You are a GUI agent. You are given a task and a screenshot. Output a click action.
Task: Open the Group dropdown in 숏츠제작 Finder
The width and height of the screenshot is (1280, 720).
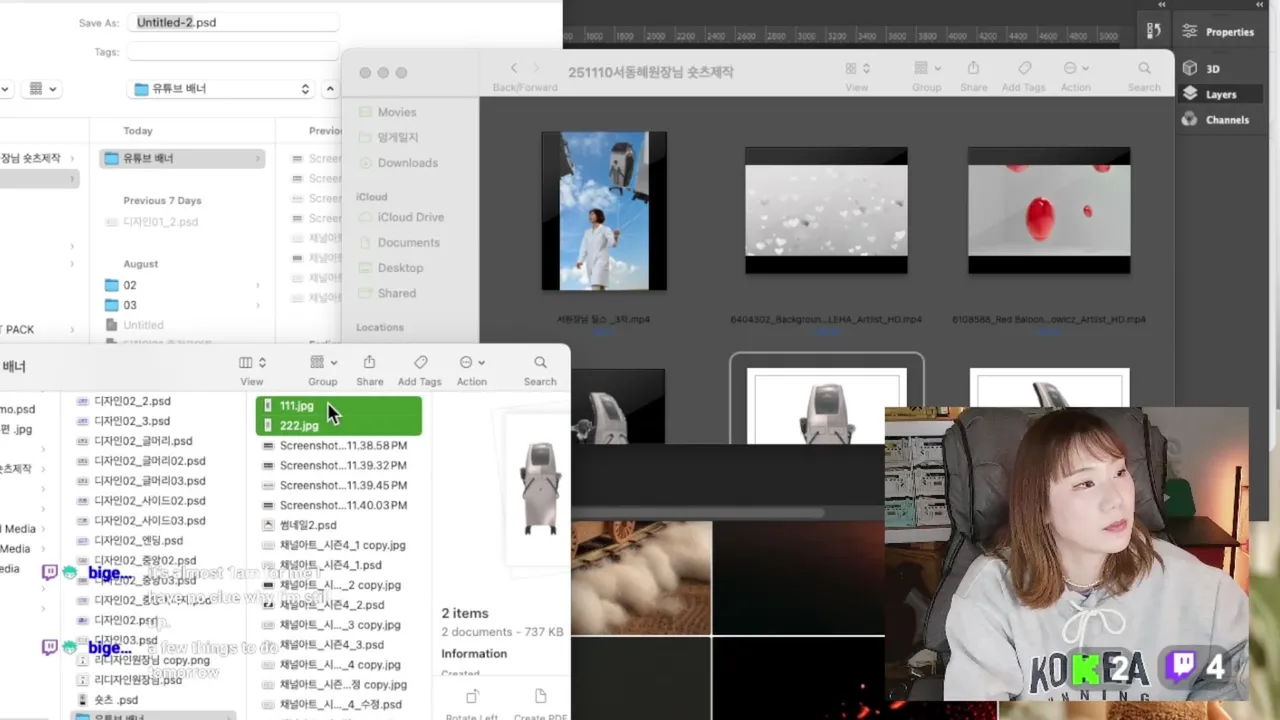pos(927,69)
